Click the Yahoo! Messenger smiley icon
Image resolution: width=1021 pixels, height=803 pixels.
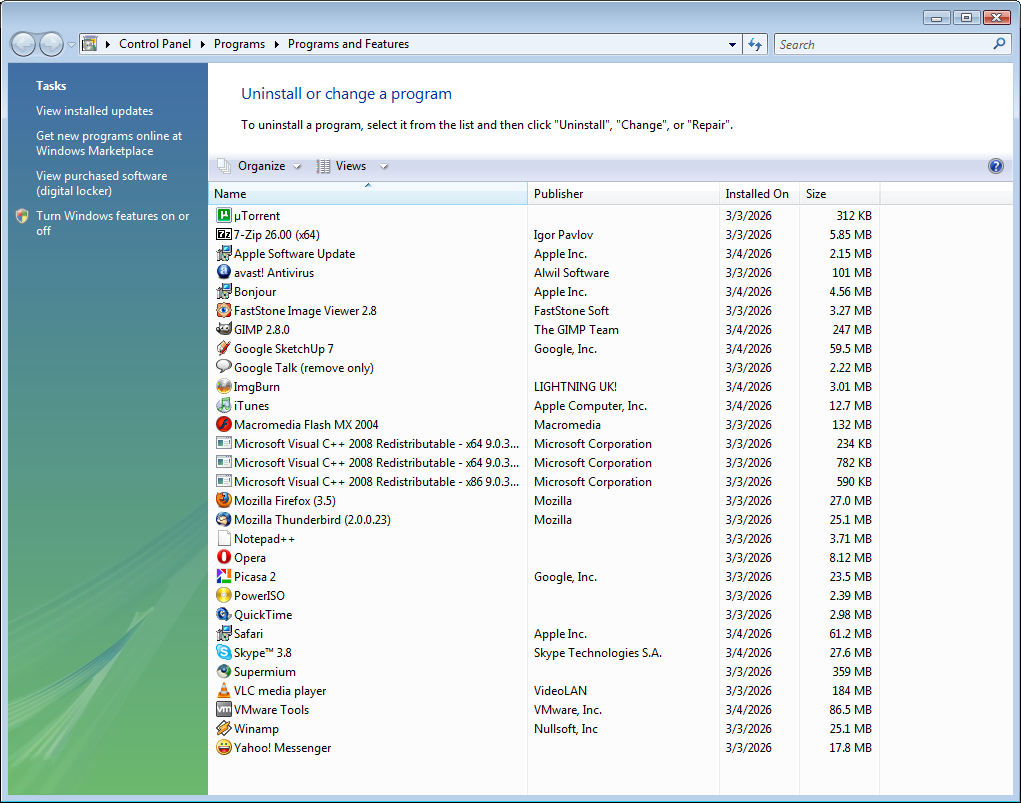223,747
